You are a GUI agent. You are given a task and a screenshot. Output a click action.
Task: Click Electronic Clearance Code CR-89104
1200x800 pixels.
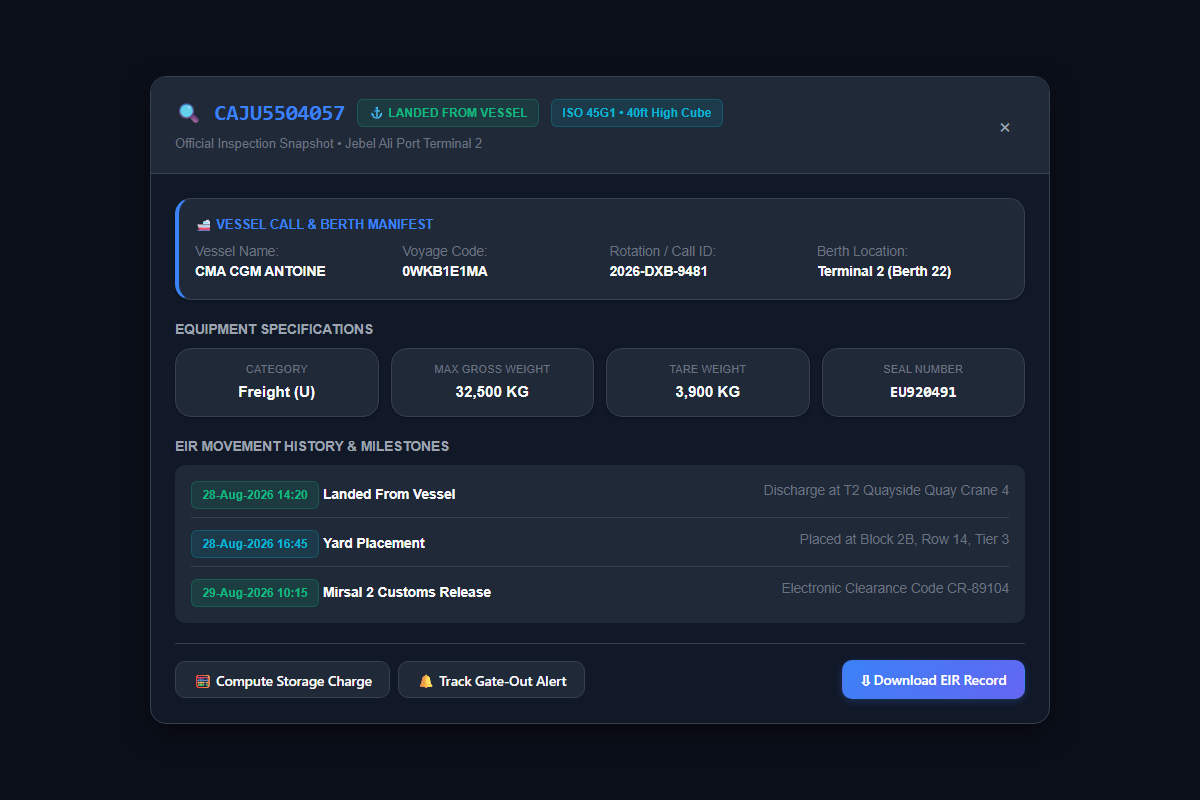(895, 588)
